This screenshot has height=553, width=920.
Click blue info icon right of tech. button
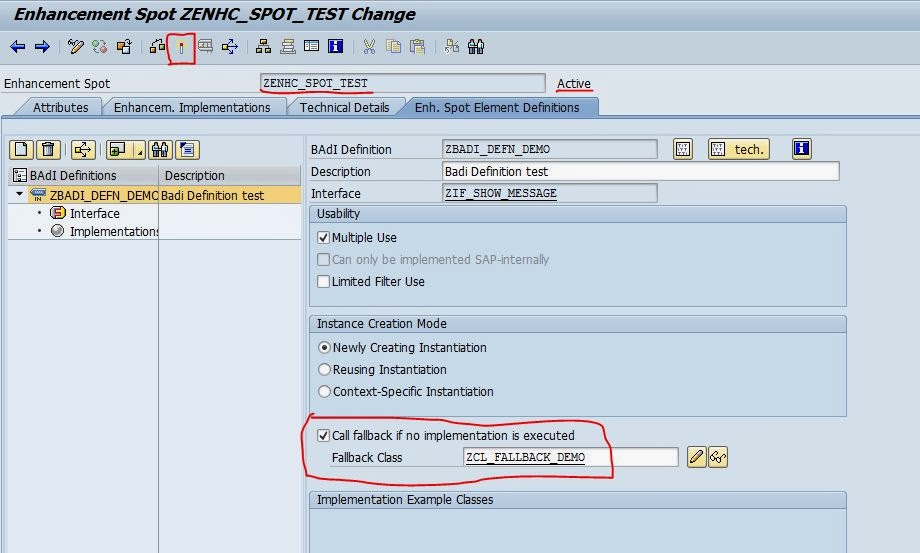[x=801, y=148]
